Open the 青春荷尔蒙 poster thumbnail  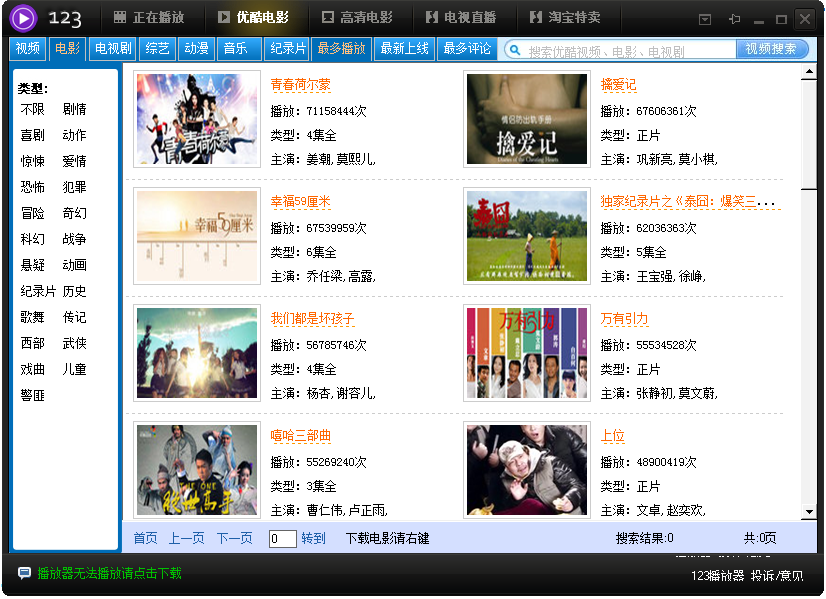pyautogui.click(x=197, y=119)
